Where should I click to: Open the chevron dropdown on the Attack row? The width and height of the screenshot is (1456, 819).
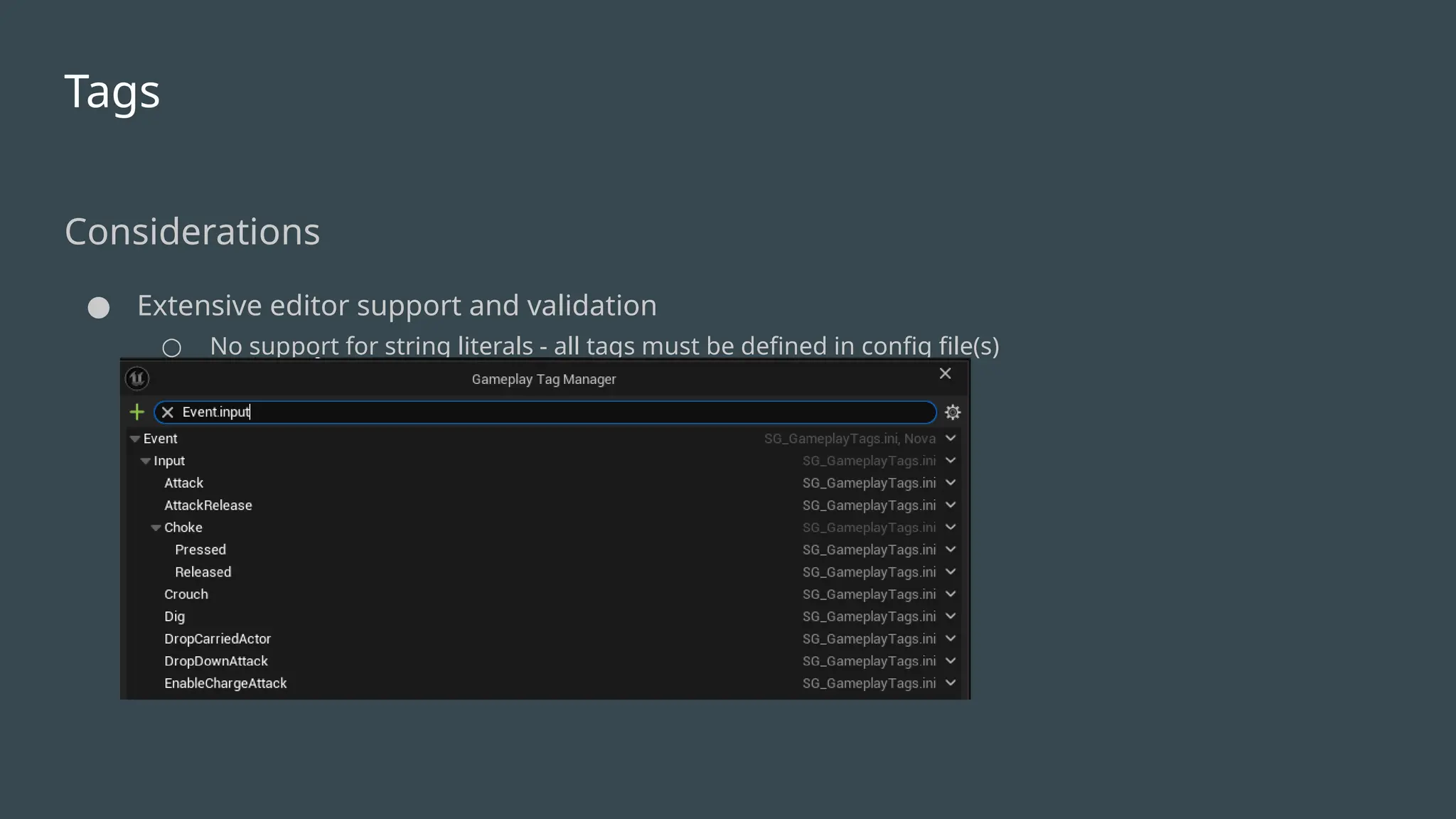pyautogui.click(x=951, y=483)
